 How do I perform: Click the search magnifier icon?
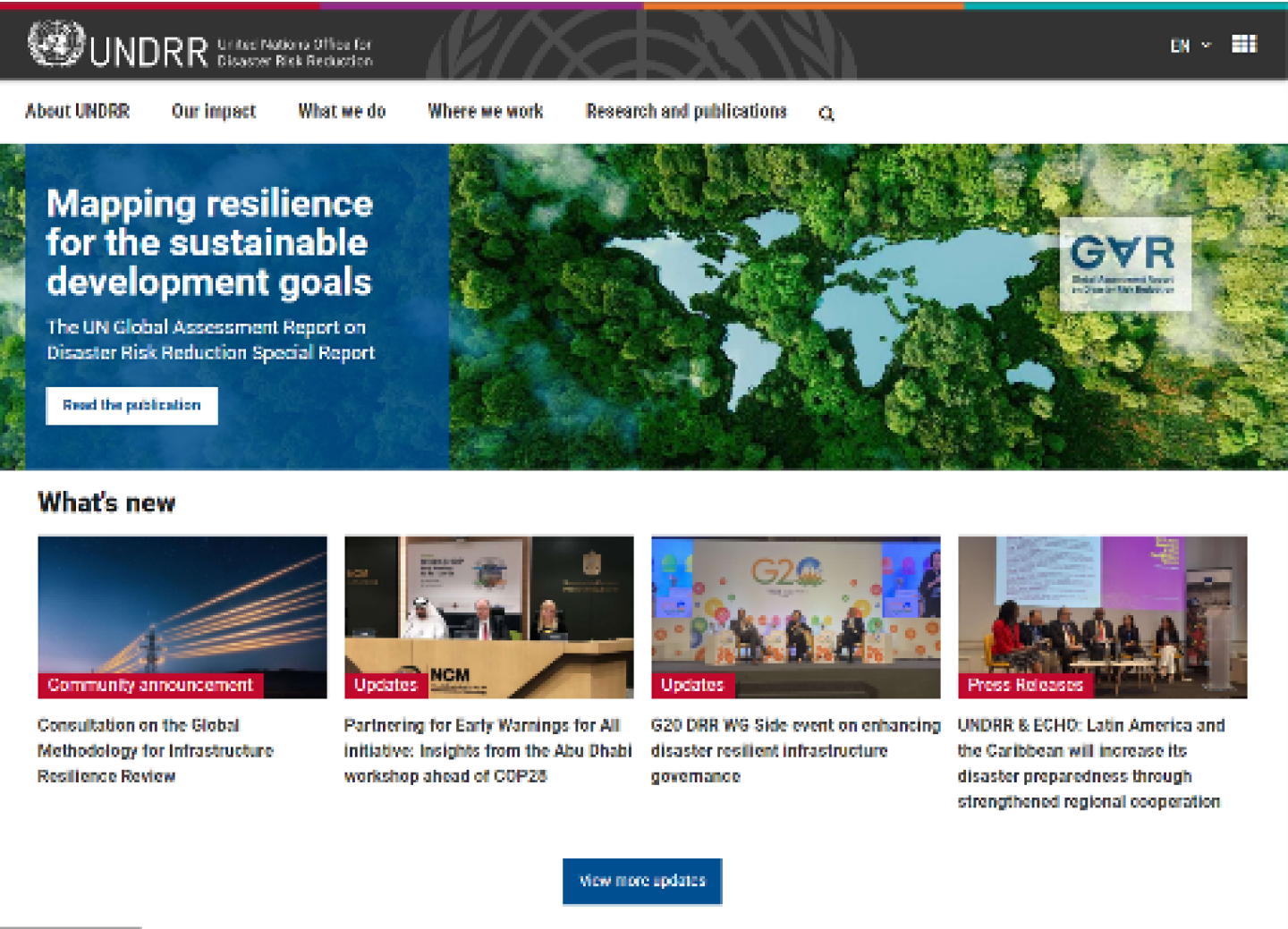point(826,114)
